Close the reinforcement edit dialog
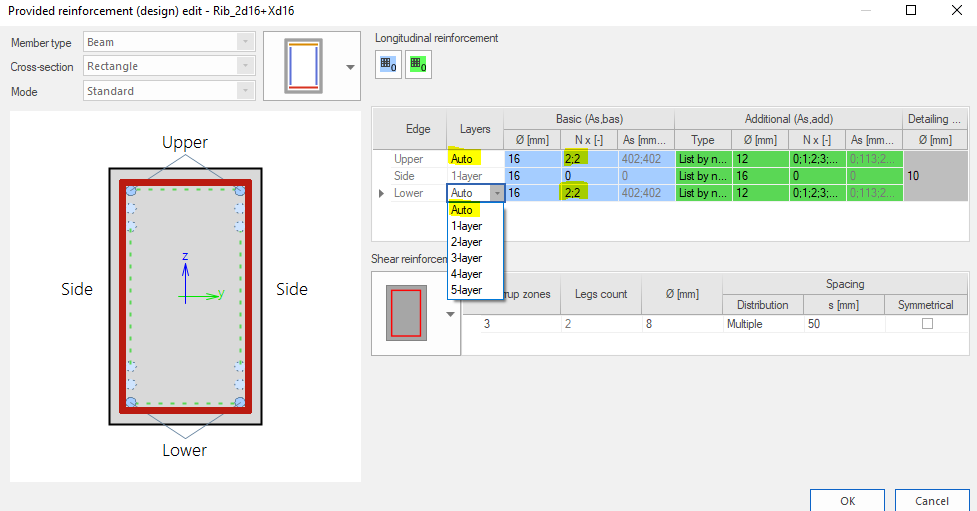977x511 pixels. tap(956, 11)
